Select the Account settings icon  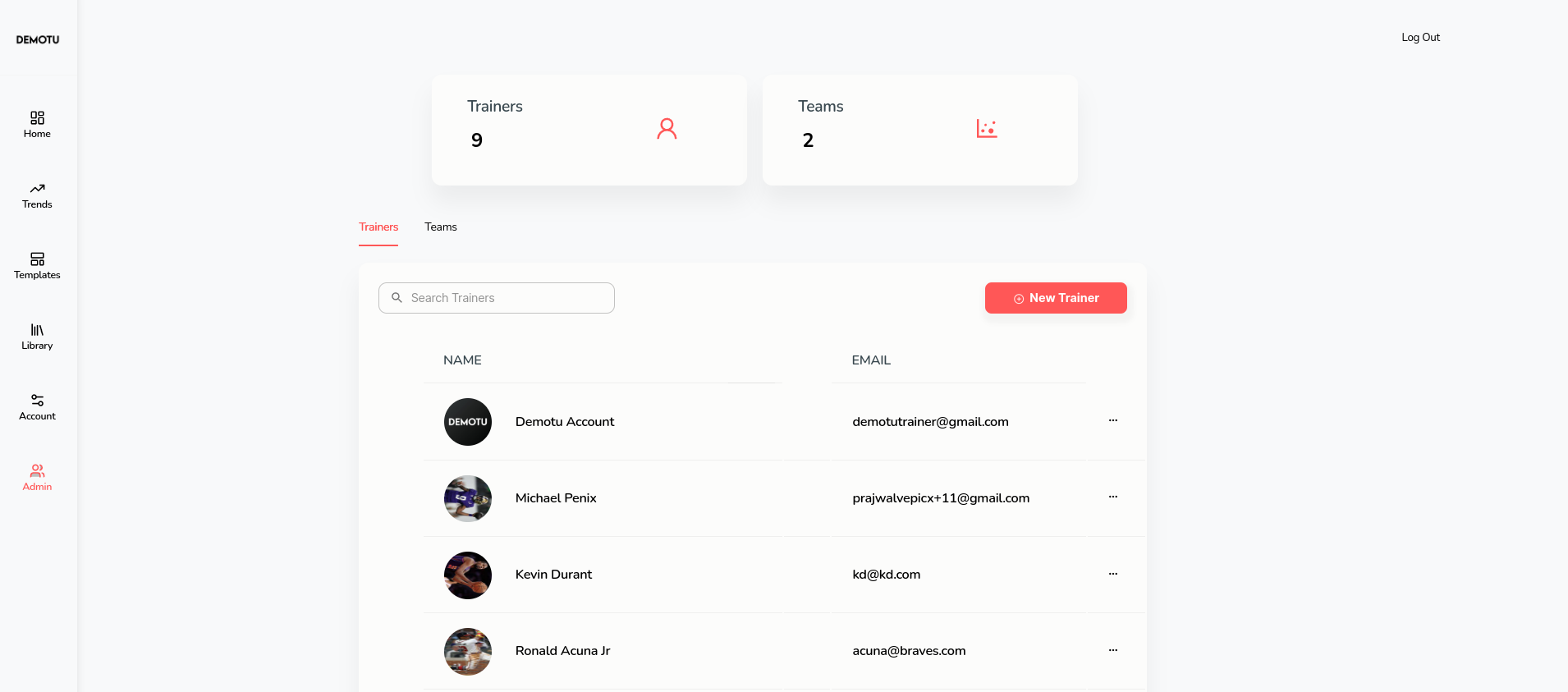[37, 401]
